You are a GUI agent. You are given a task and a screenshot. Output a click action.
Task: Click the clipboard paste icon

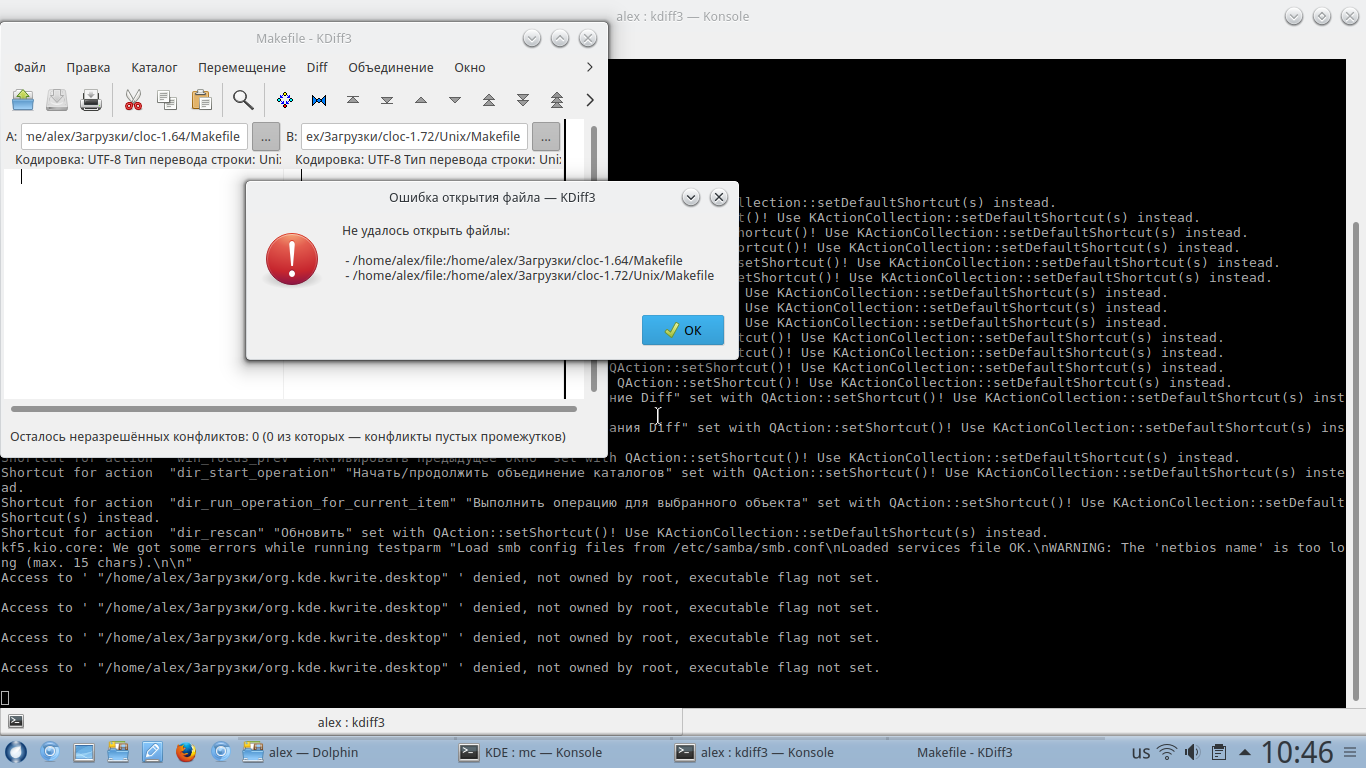point(201,100)
